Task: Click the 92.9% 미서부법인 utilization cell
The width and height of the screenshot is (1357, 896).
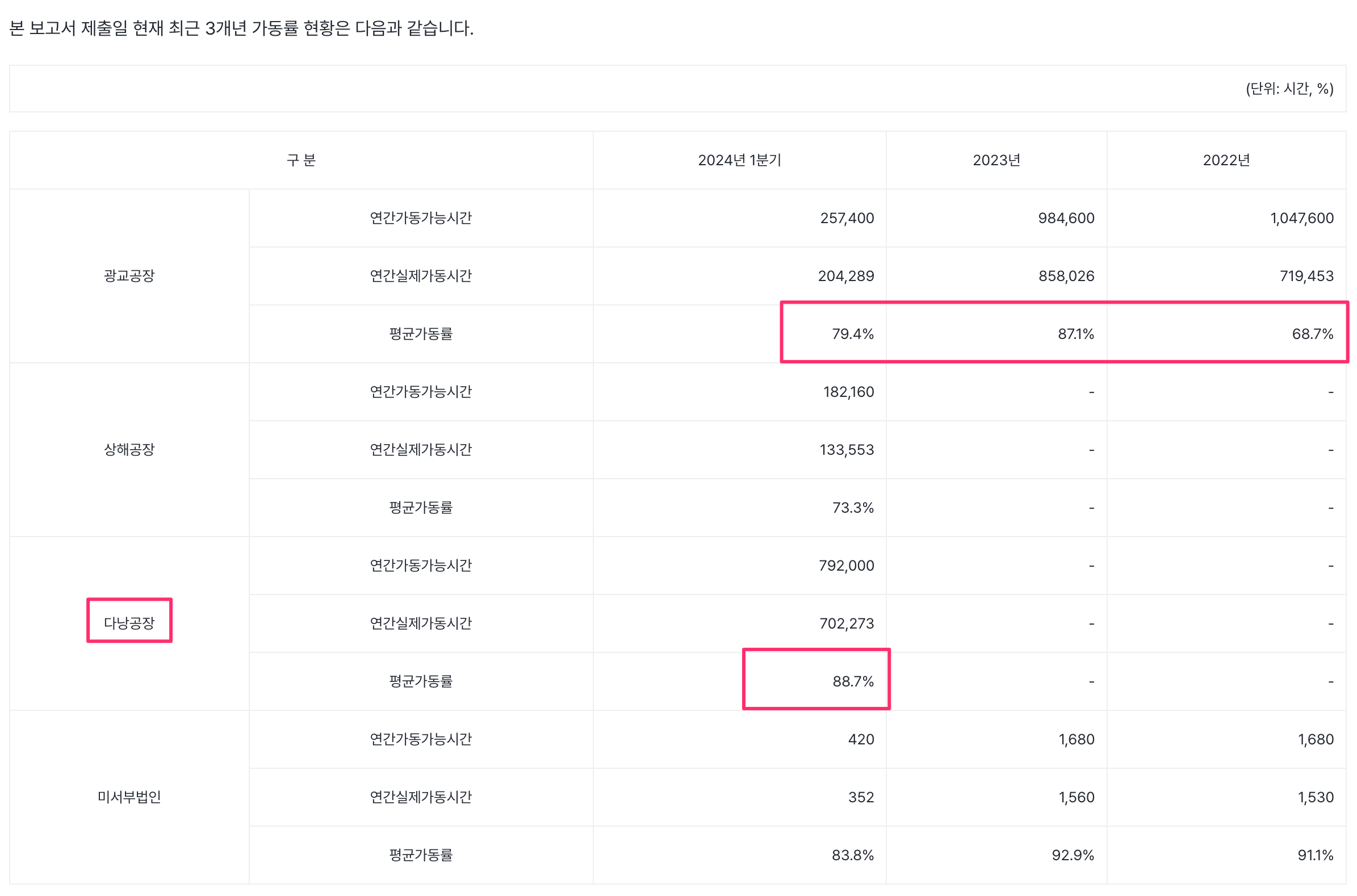Action: click(x=1073, y=855)
